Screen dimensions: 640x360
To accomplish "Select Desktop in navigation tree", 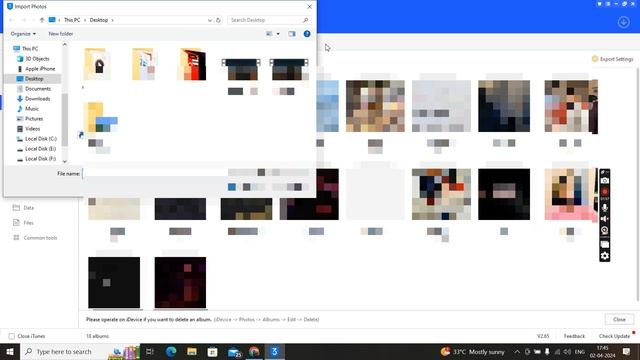I will pyautogui.click(x=34, y=79).
